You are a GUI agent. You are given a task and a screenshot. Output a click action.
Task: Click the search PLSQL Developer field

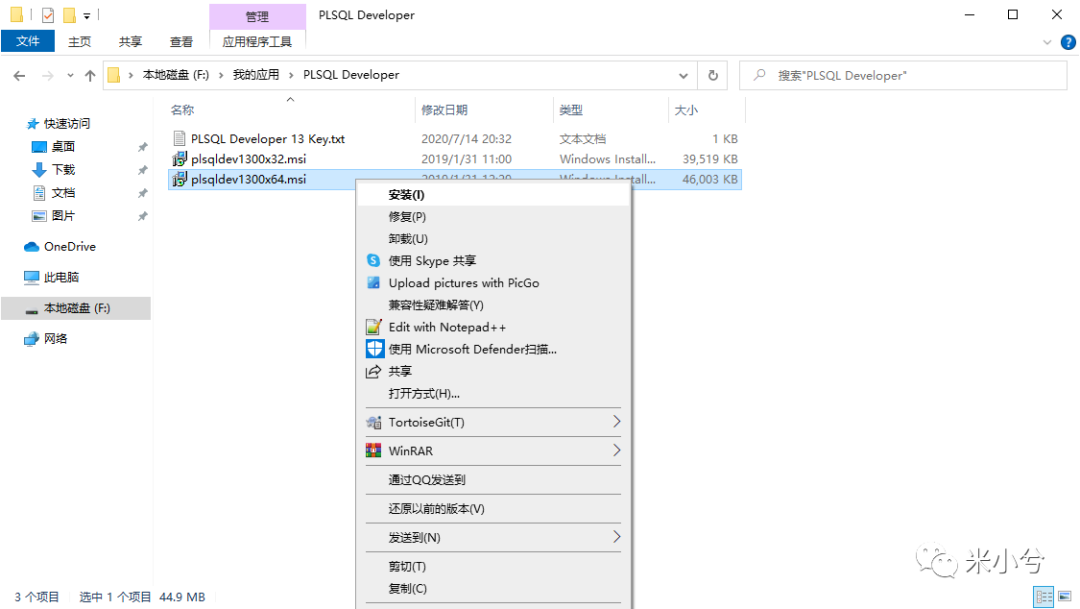pyautogui.click(x=903, y=76)
